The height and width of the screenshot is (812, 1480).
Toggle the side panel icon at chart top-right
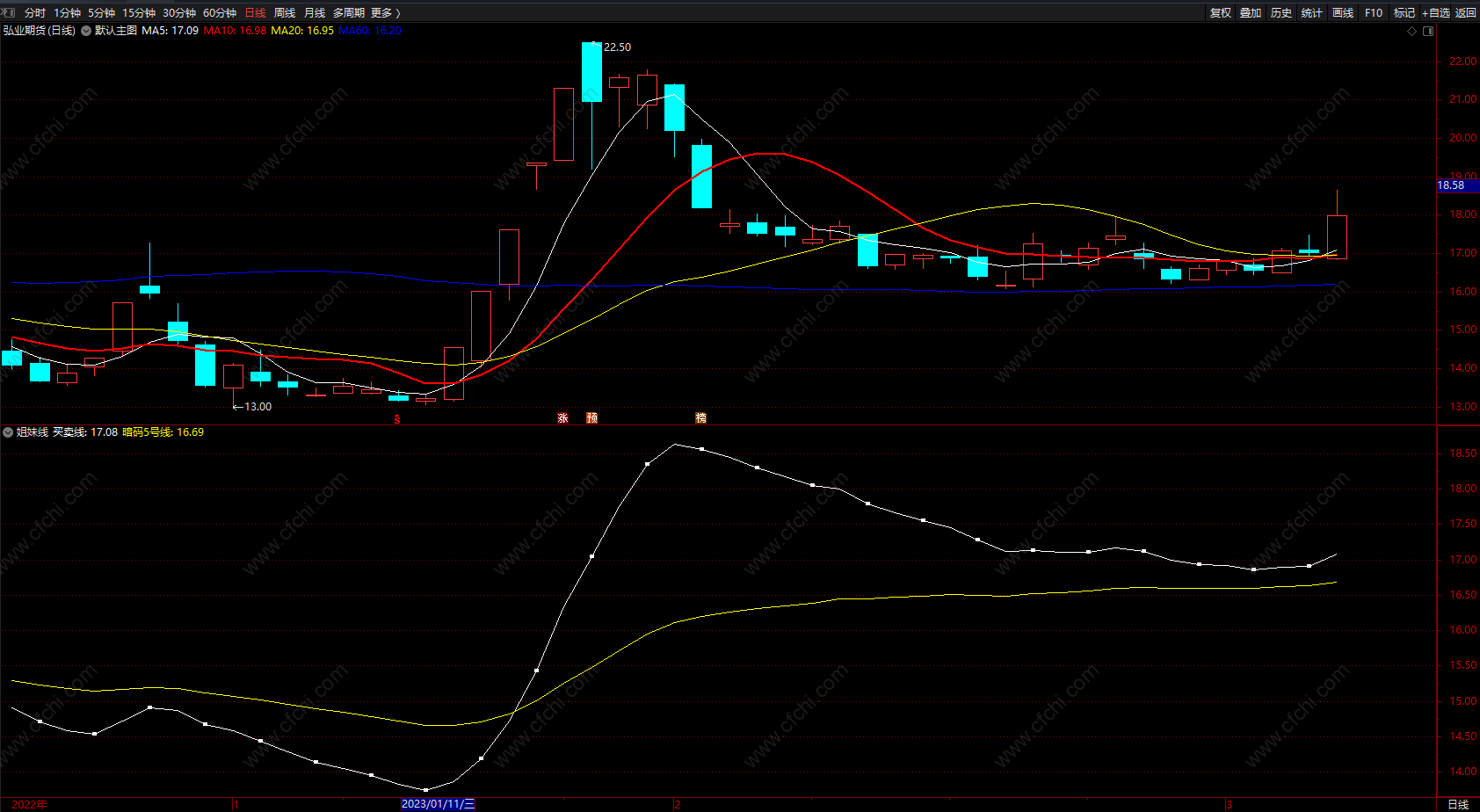point(1428,31)
